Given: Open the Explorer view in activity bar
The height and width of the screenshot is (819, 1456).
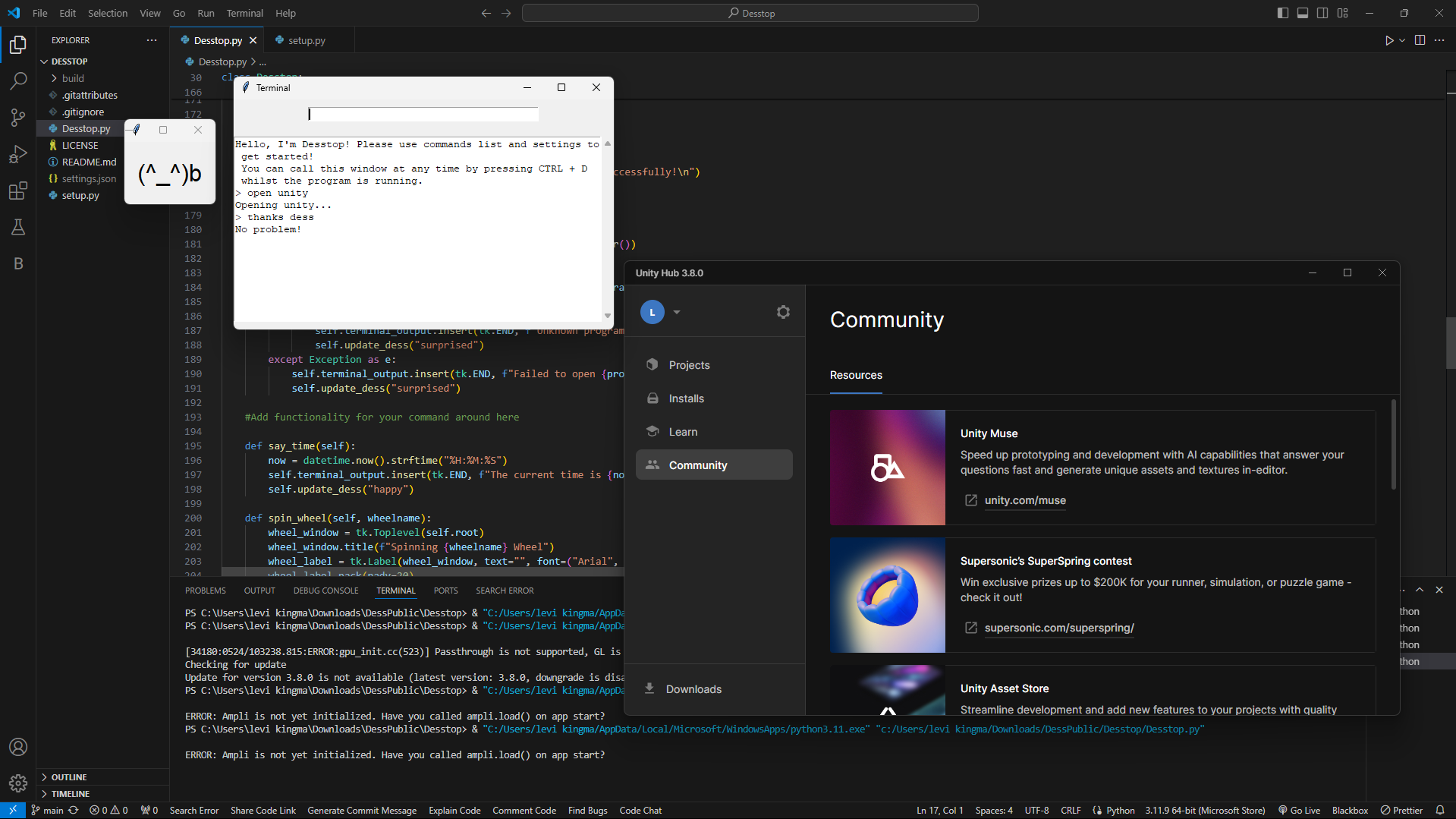Looking at the screenshot, I should 18,45.
